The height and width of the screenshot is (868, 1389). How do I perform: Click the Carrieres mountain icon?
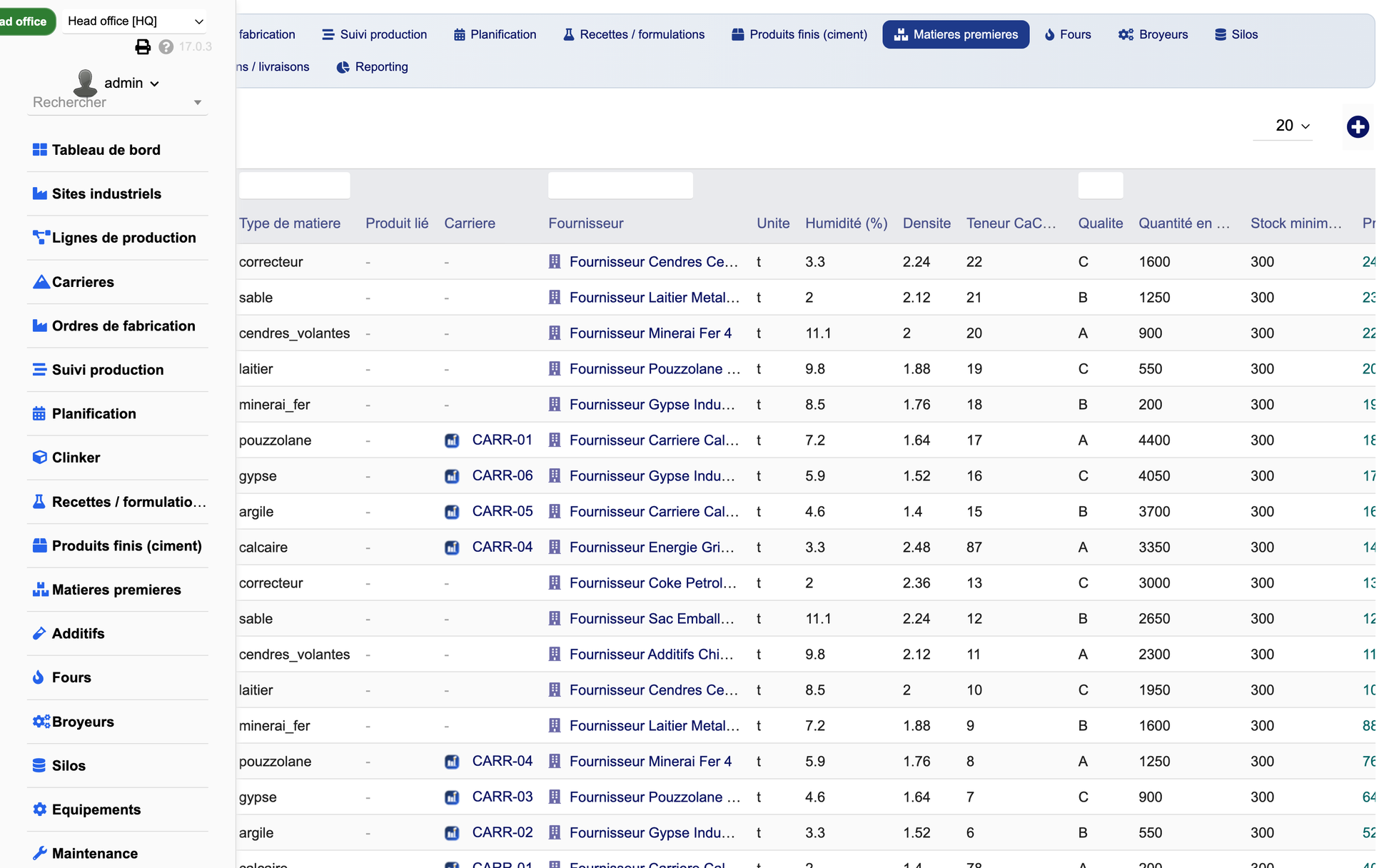click(x=41, y=282)
